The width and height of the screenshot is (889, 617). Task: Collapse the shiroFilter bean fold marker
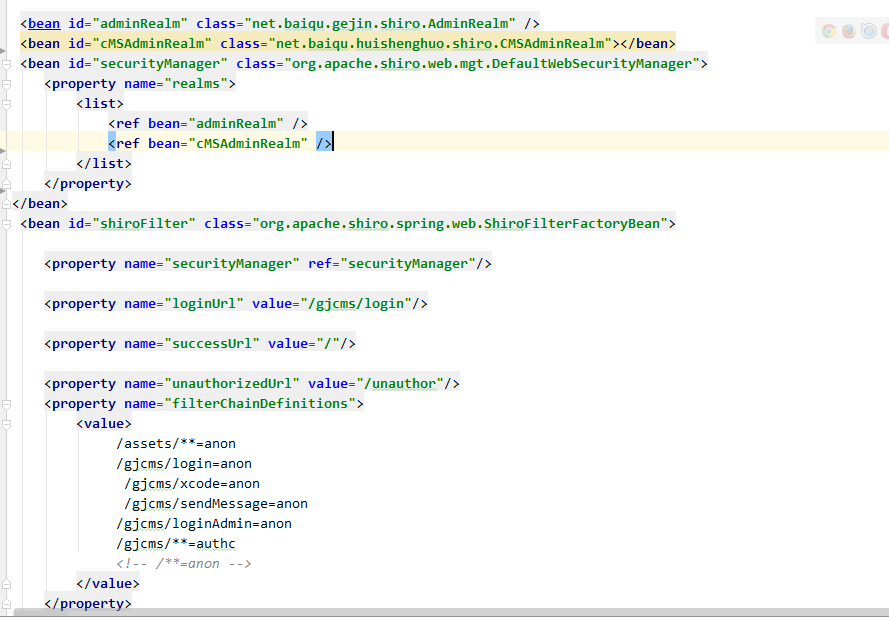point(7,224)
